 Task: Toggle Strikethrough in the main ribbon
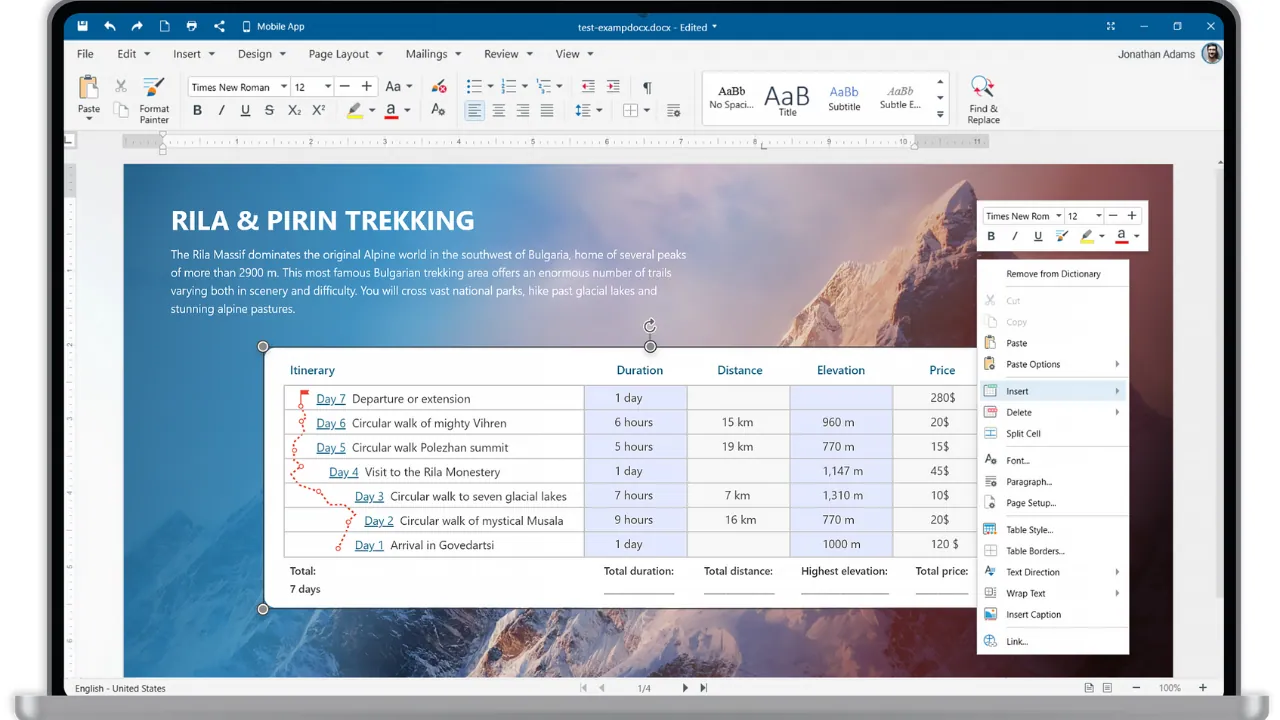(270, 110)
